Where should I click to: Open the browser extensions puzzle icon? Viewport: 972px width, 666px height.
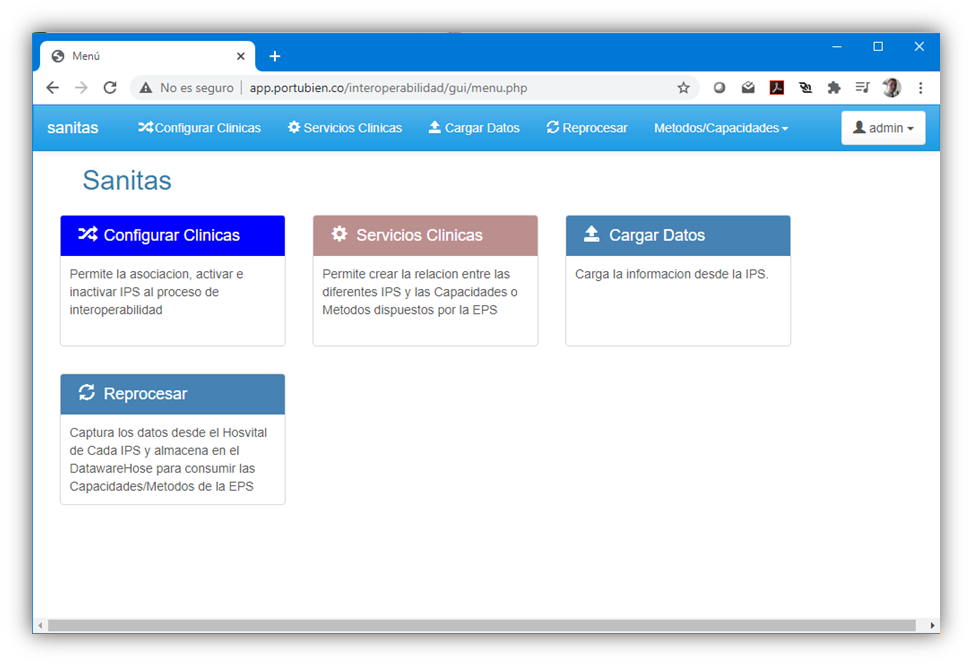834,88
